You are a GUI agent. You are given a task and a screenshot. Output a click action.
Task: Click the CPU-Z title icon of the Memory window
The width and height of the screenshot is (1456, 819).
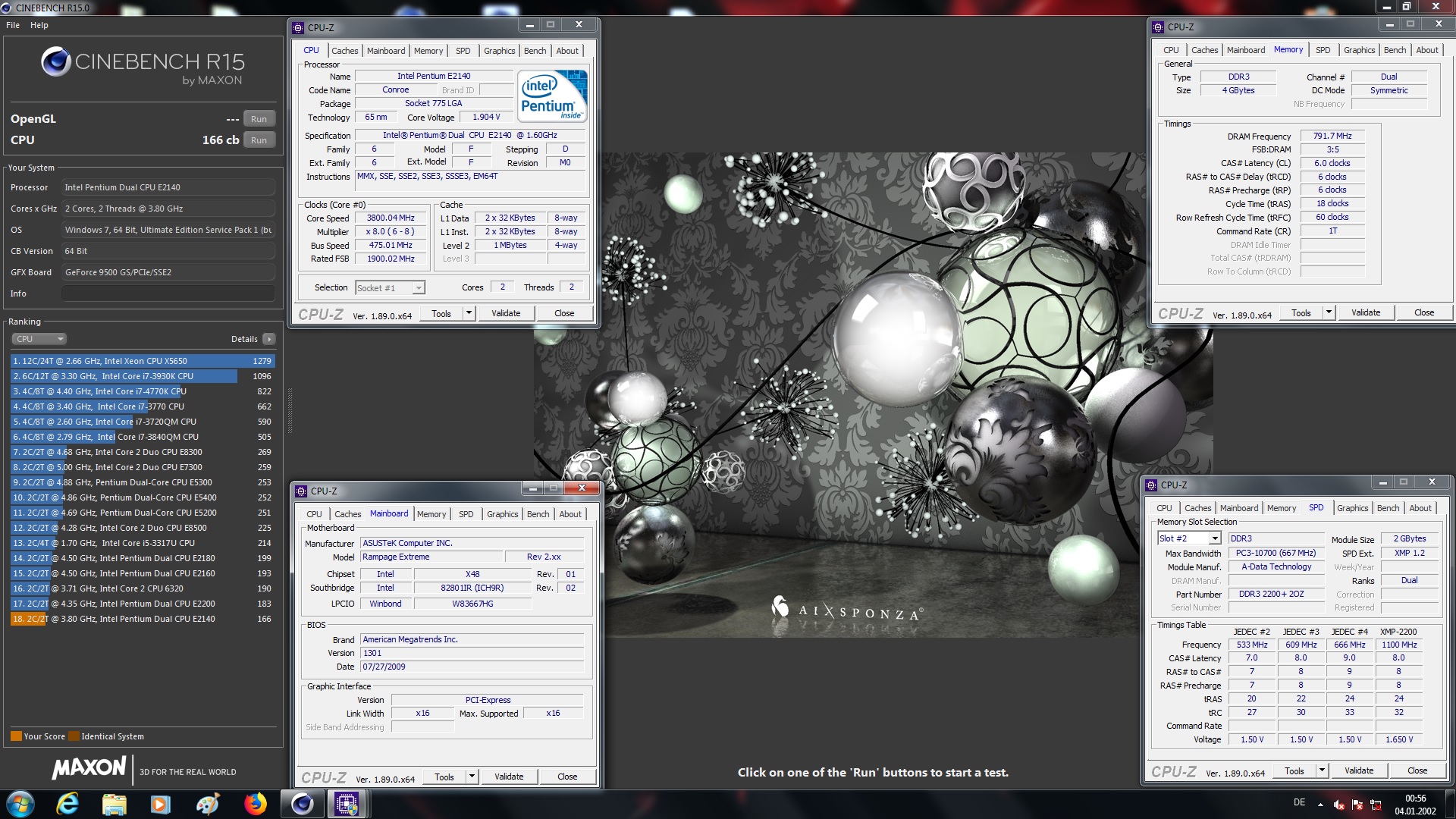(1158, 27)
